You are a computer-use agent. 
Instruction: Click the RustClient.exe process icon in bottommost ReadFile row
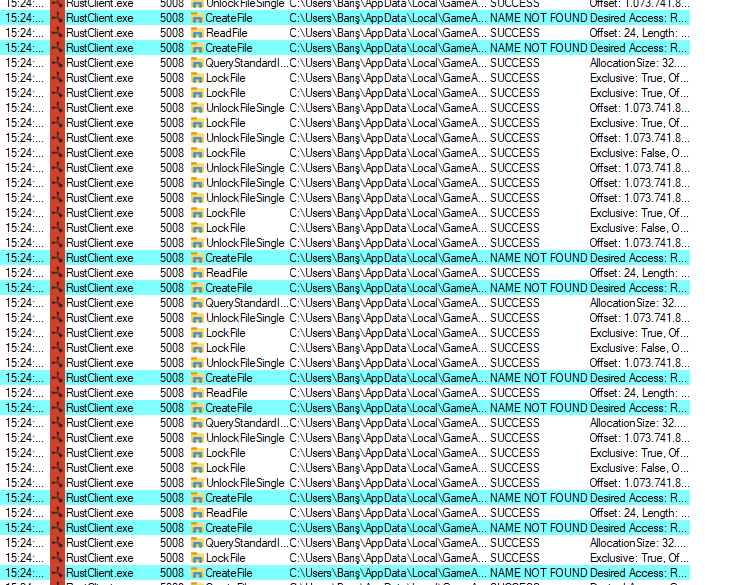(57, 513)
